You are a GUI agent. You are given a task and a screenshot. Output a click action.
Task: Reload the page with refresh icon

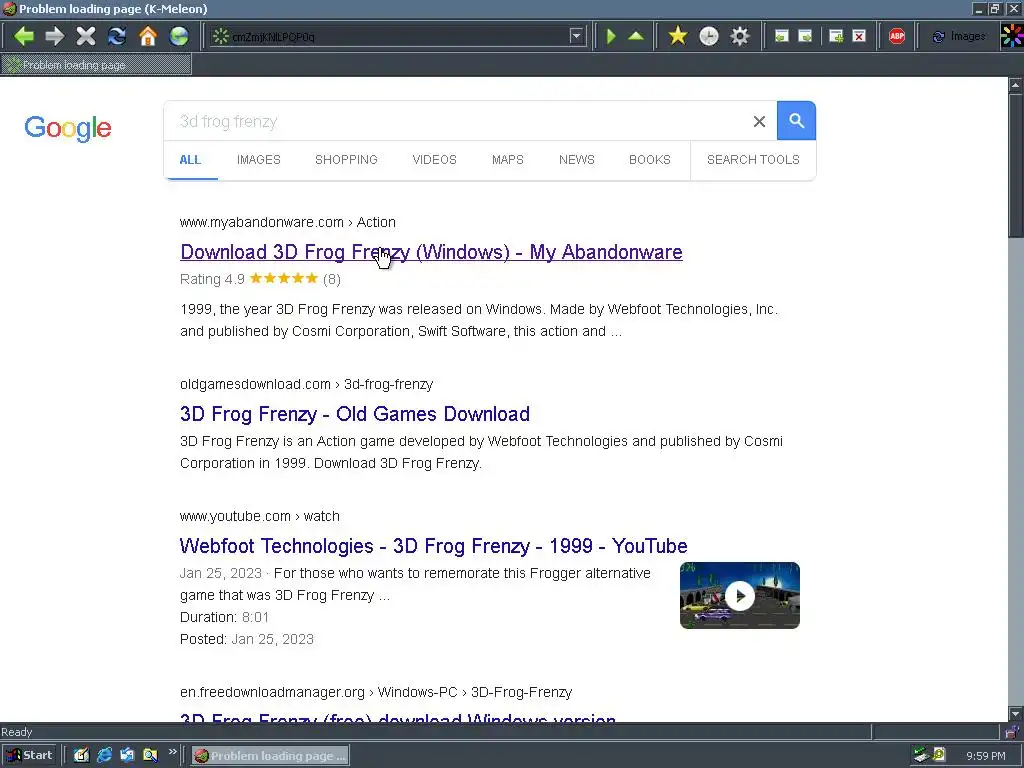117,36
